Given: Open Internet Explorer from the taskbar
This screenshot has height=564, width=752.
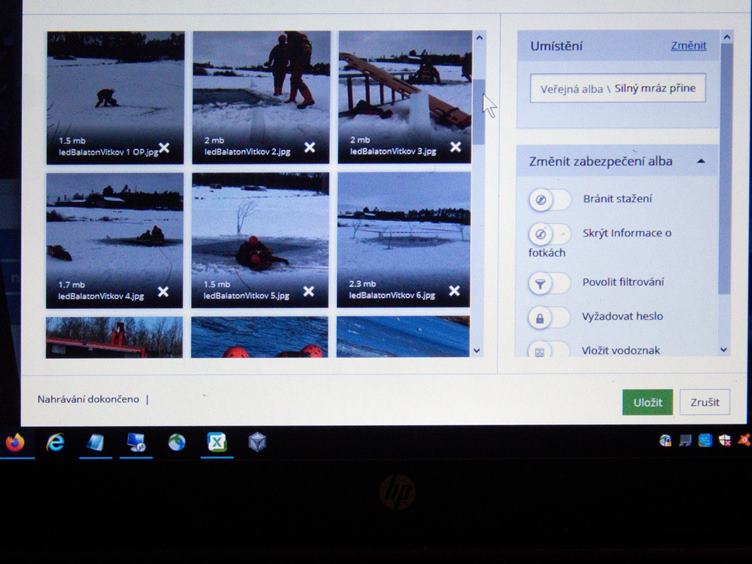Looking at the screenshot, I should click(x=55, y=442).
